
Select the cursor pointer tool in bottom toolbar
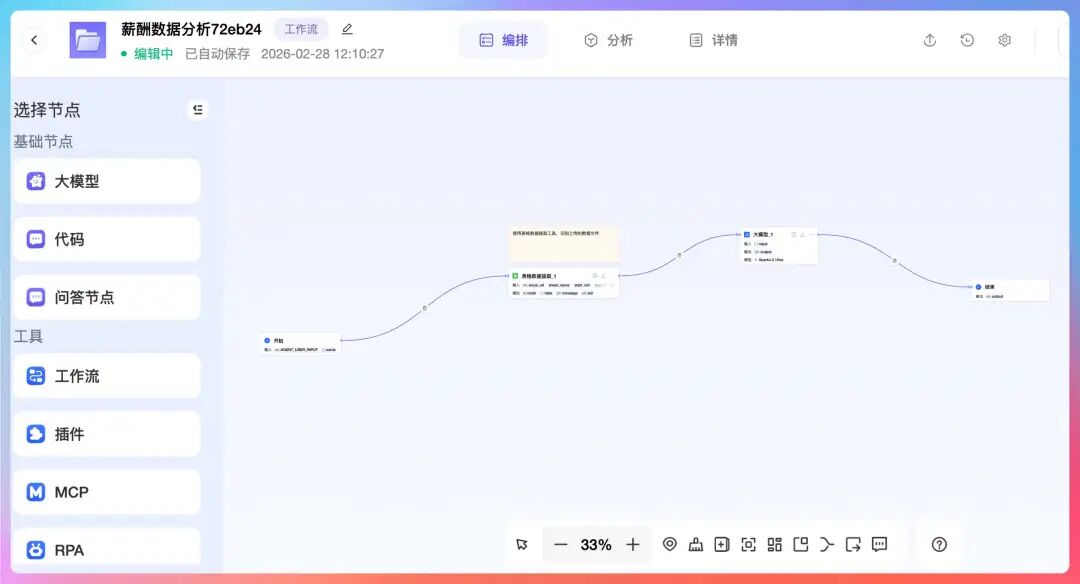tap(521, 544)
